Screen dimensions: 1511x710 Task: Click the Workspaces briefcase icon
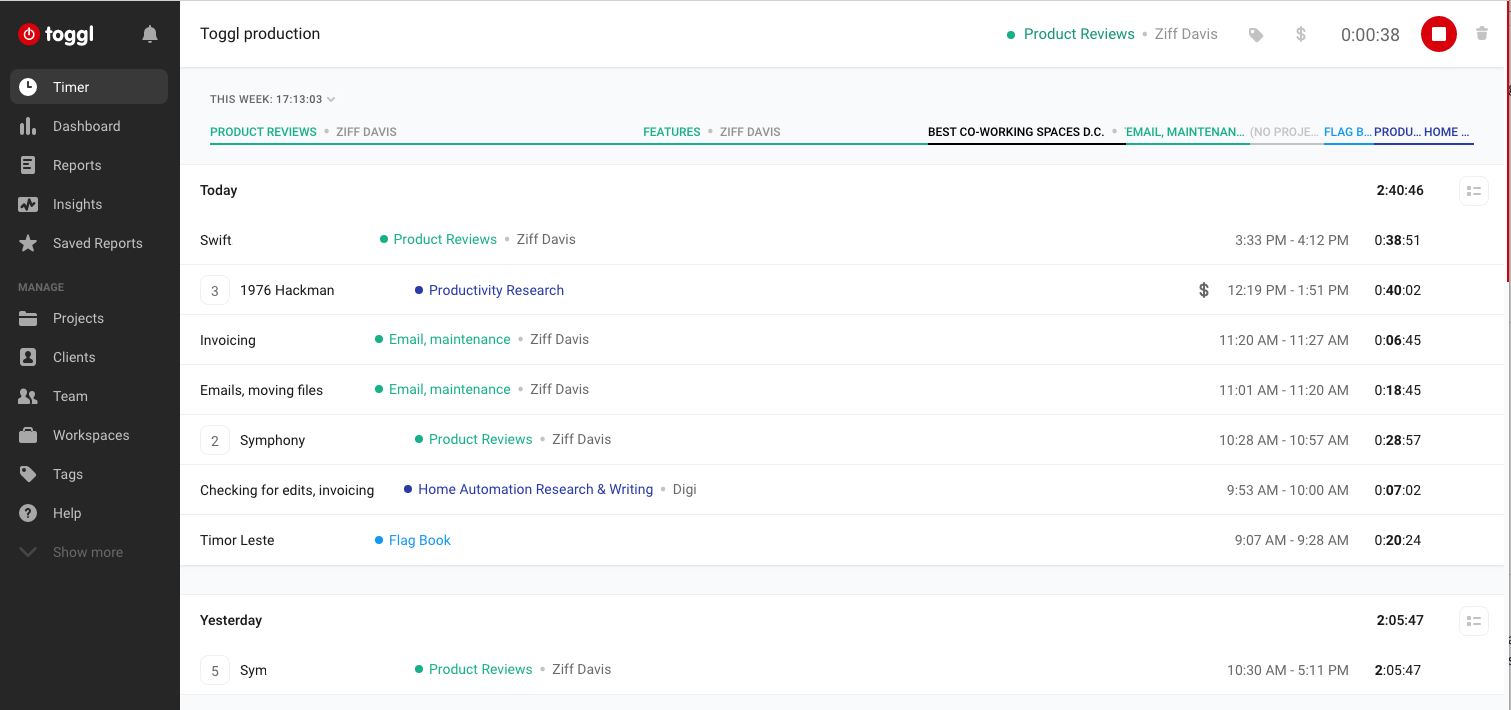28,435
